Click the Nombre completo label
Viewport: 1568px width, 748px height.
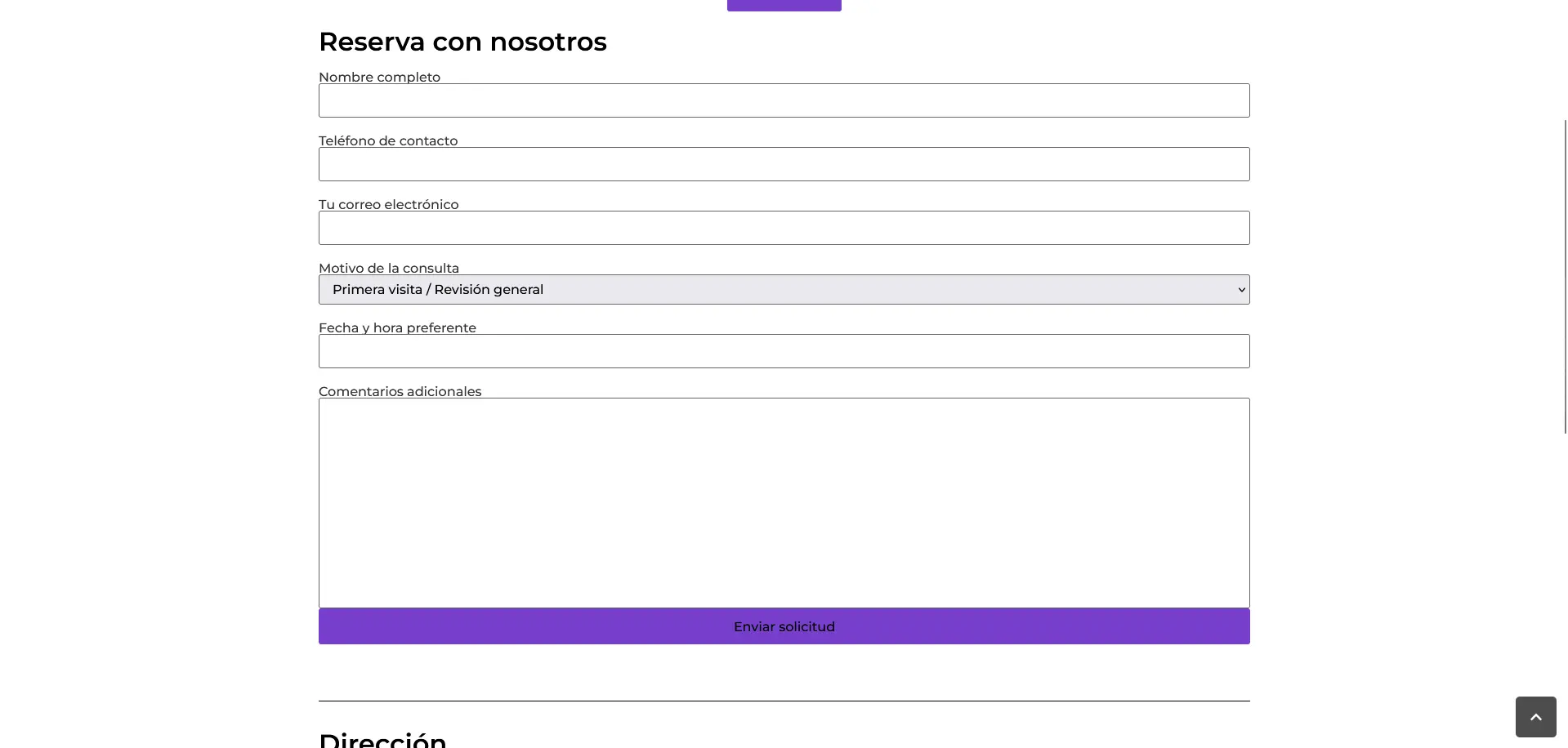pos(379,77)
